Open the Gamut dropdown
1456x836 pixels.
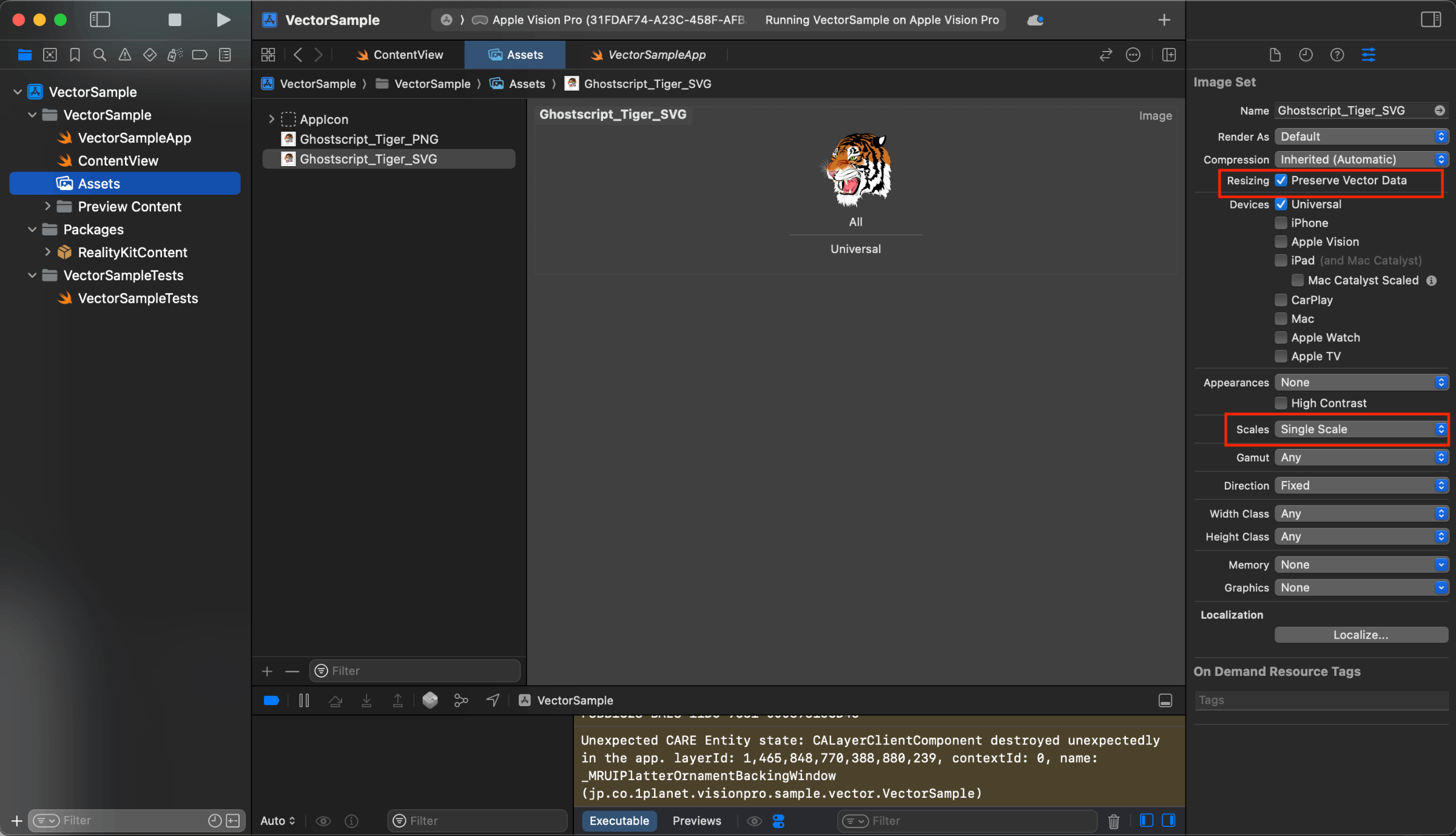pyautogui.click(x=1361, y=458)
